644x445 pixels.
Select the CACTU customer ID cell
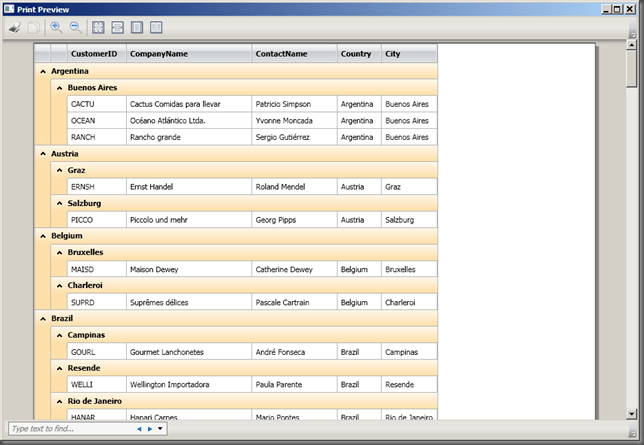coord(97,104)
